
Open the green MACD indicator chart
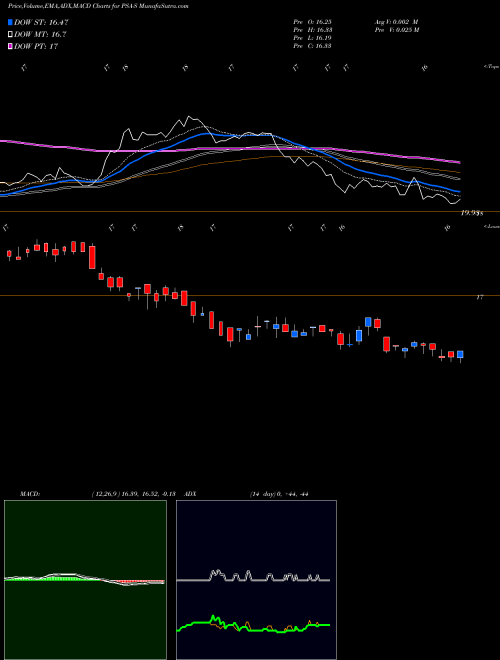point(85,580)
